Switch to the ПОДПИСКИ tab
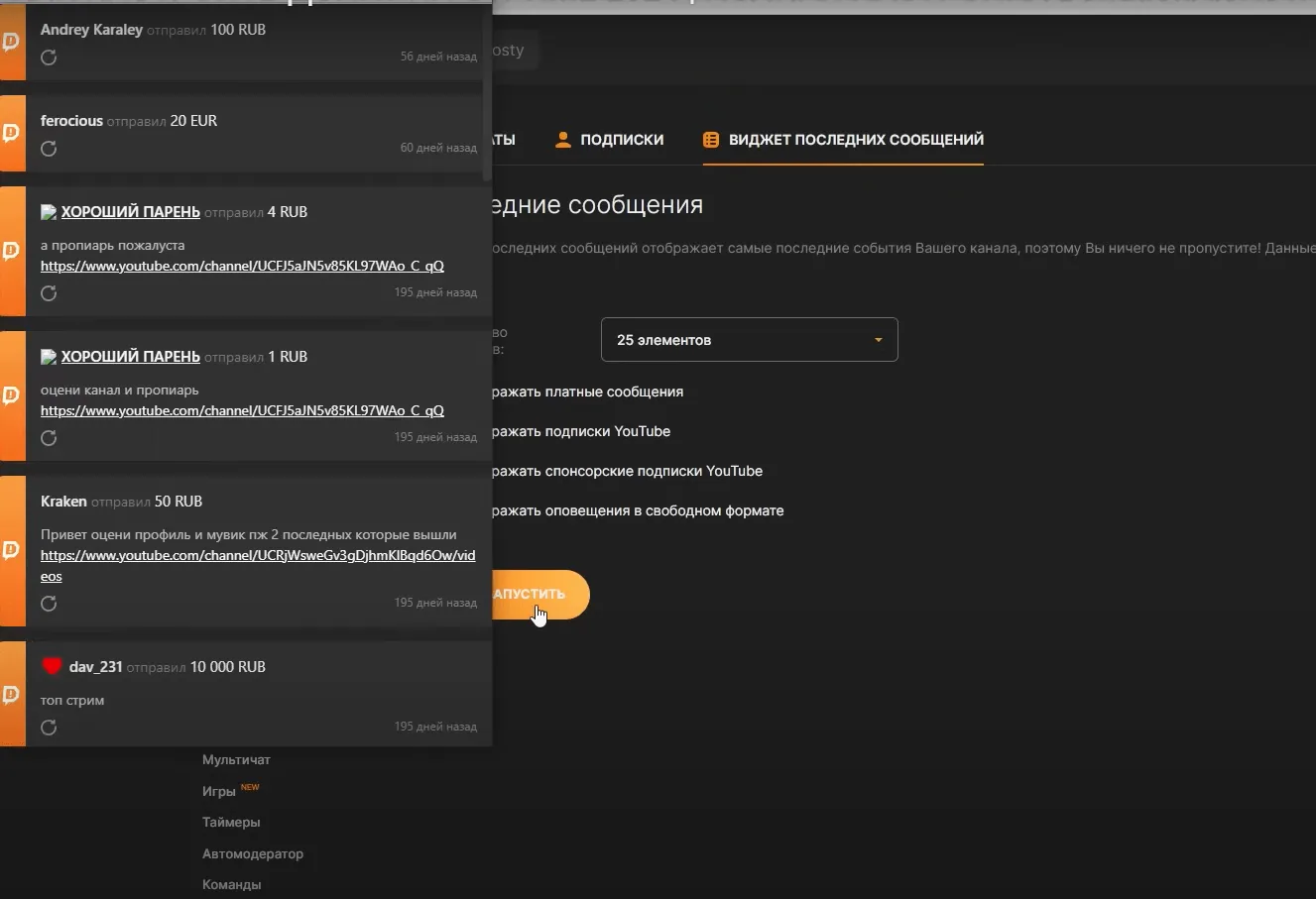The image size is (1316, 899). (x=622, y=139)
